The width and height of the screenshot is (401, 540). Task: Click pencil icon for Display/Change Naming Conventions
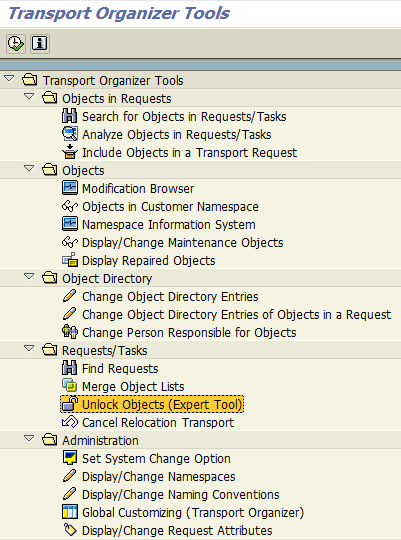click(70, 494)
